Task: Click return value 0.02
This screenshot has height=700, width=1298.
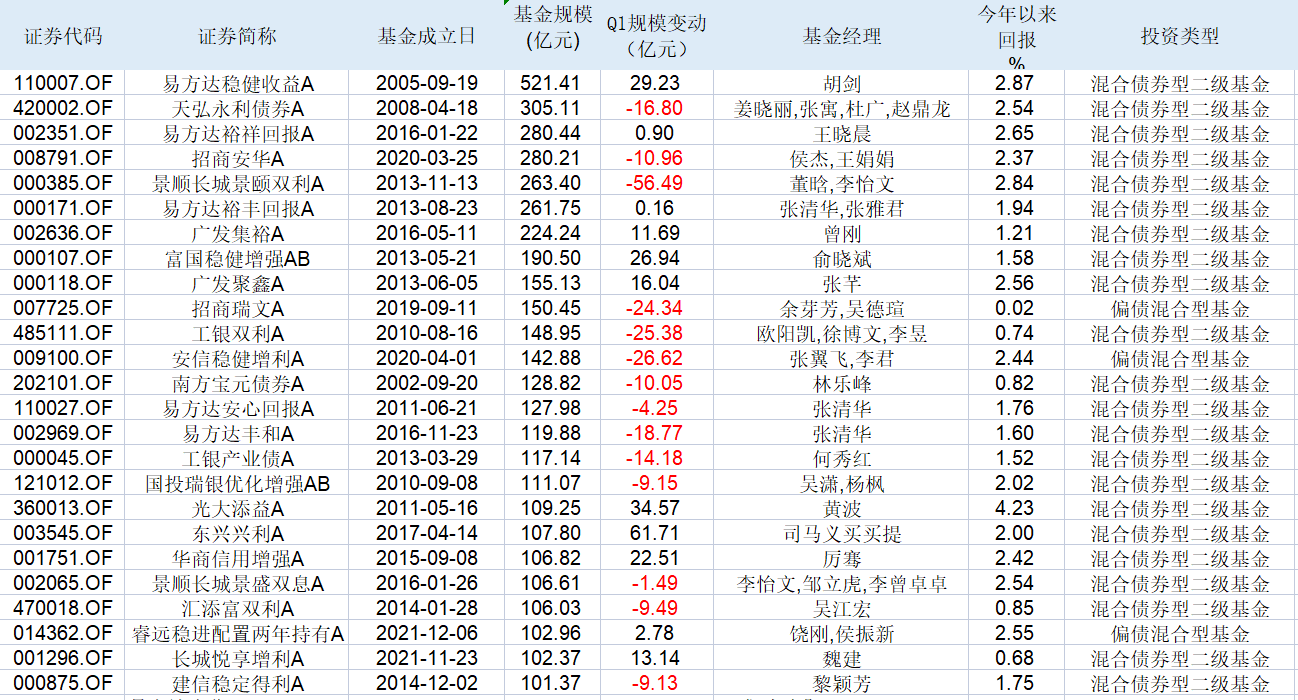Action: point(1014,308)
